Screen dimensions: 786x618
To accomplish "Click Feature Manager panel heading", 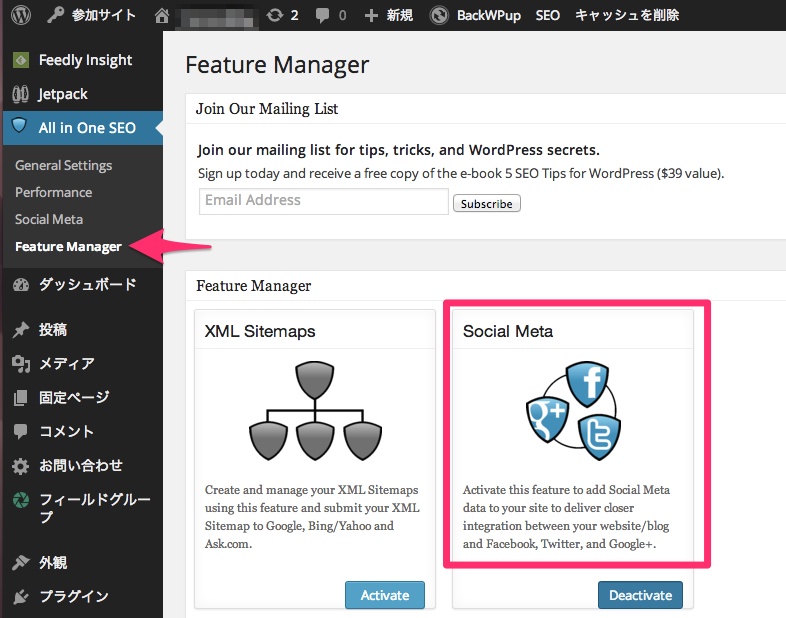I will click(x=254, y=286).
